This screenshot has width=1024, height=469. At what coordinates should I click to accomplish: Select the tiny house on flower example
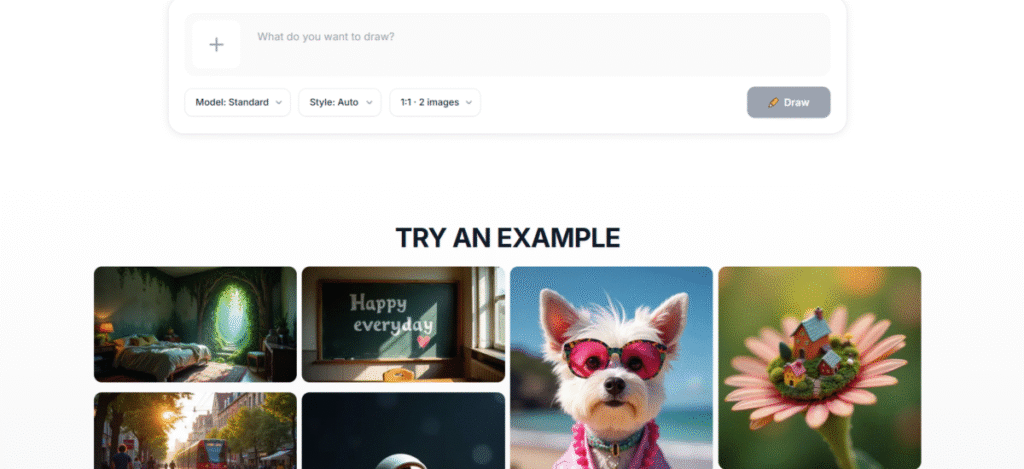(819, 367)
